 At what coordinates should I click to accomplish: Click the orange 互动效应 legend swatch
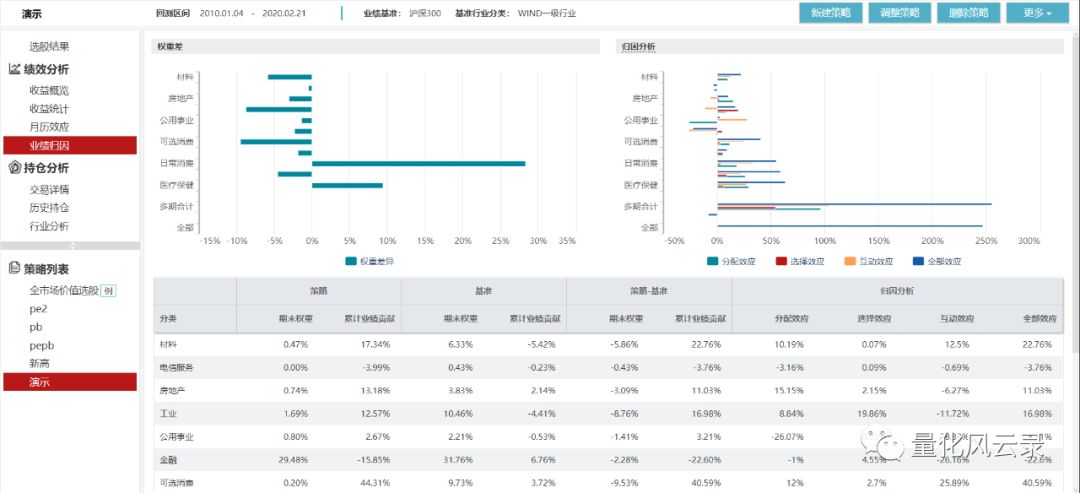[x=851, y=261]
